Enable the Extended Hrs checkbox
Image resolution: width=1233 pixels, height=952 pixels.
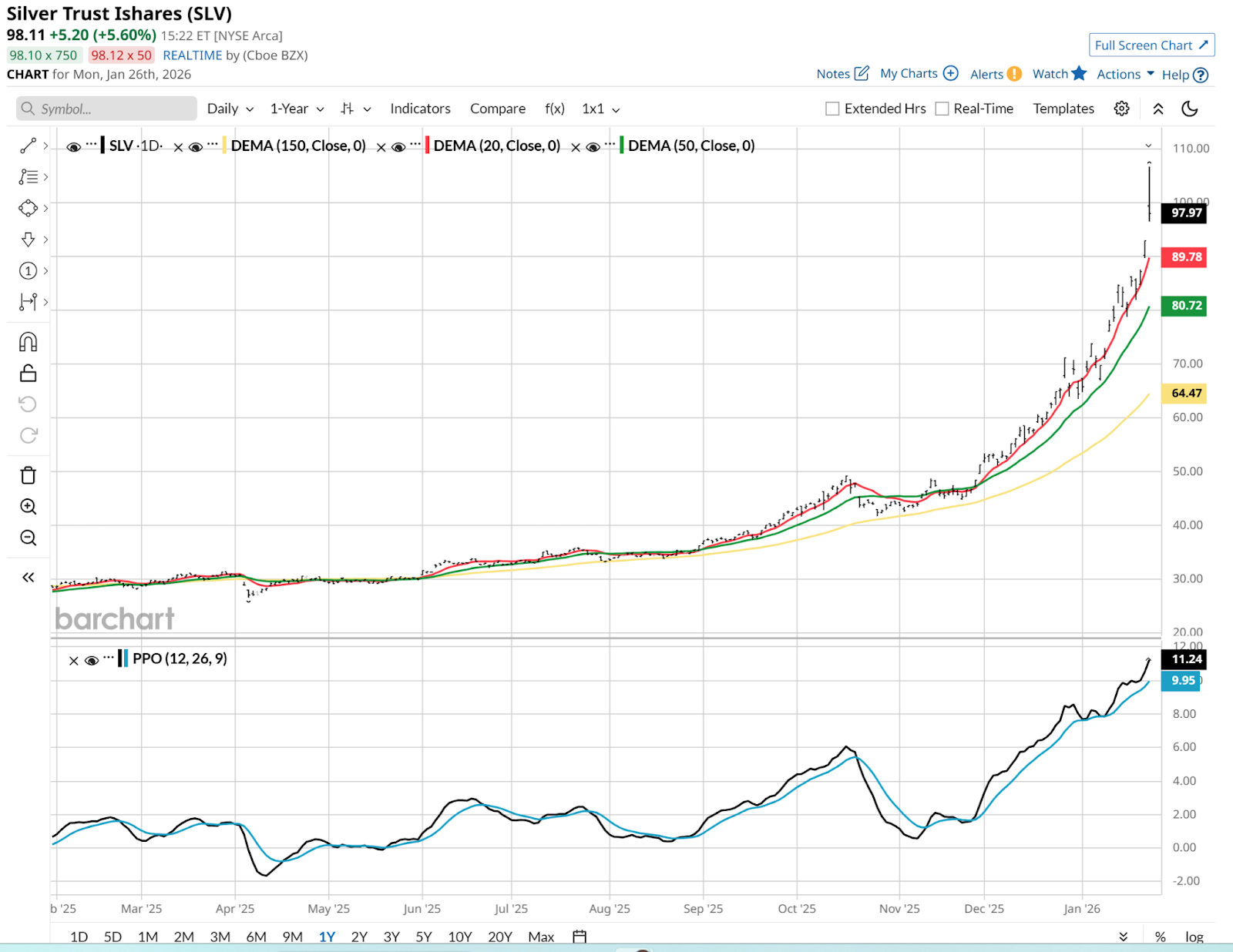(832, 109)
